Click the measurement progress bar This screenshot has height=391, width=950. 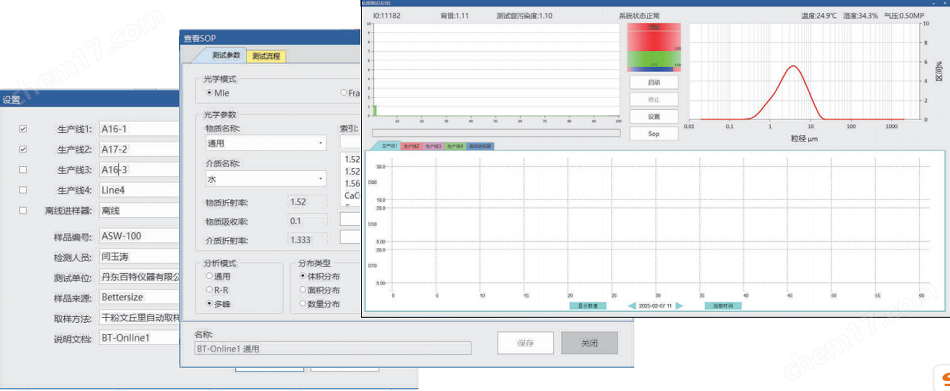coord(496,132)
